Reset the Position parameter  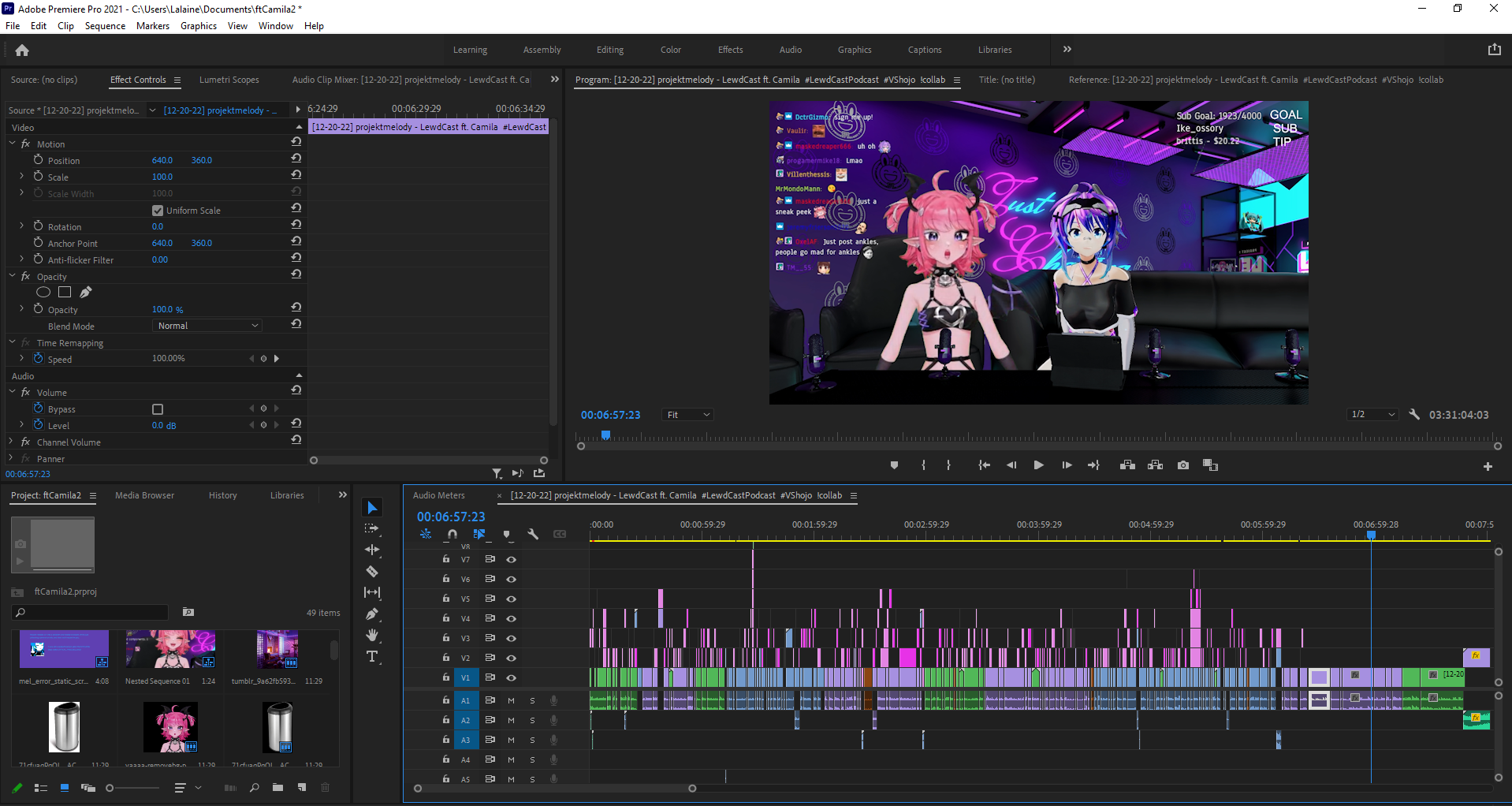(296, 159)
